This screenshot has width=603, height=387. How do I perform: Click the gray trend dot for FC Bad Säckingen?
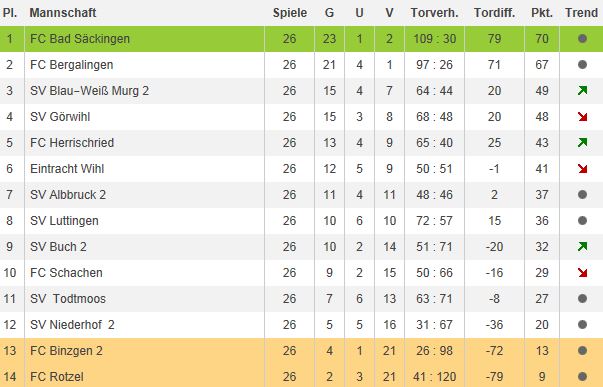[582, 38]
